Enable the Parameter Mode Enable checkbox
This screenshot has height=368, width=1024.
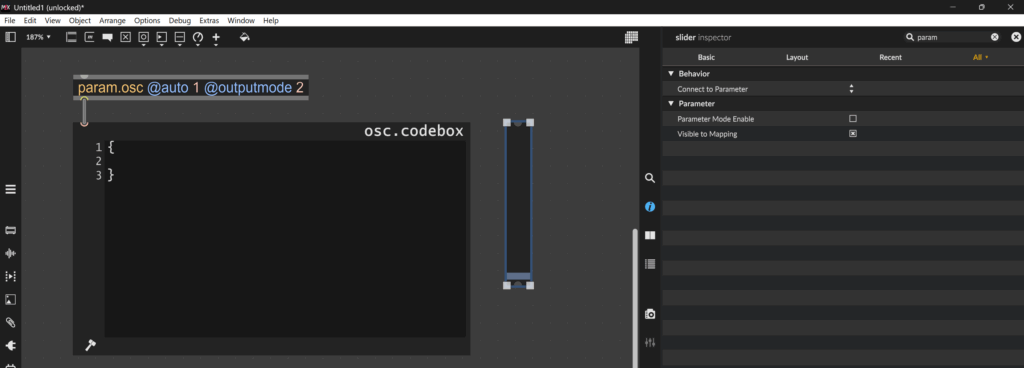click(x=852, y=119)
